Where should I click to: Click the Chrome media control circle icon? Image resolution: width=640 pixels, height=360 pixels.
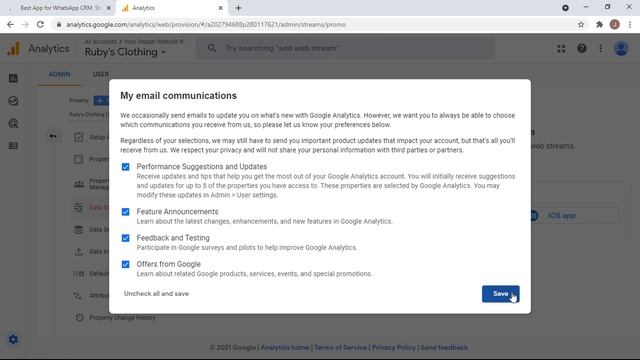[x=565, y=8]
